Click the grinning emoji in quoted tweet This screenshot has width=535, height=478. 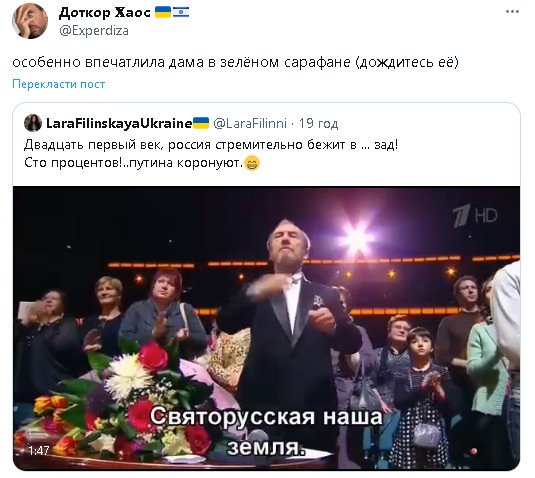click(x=252, y=163)
